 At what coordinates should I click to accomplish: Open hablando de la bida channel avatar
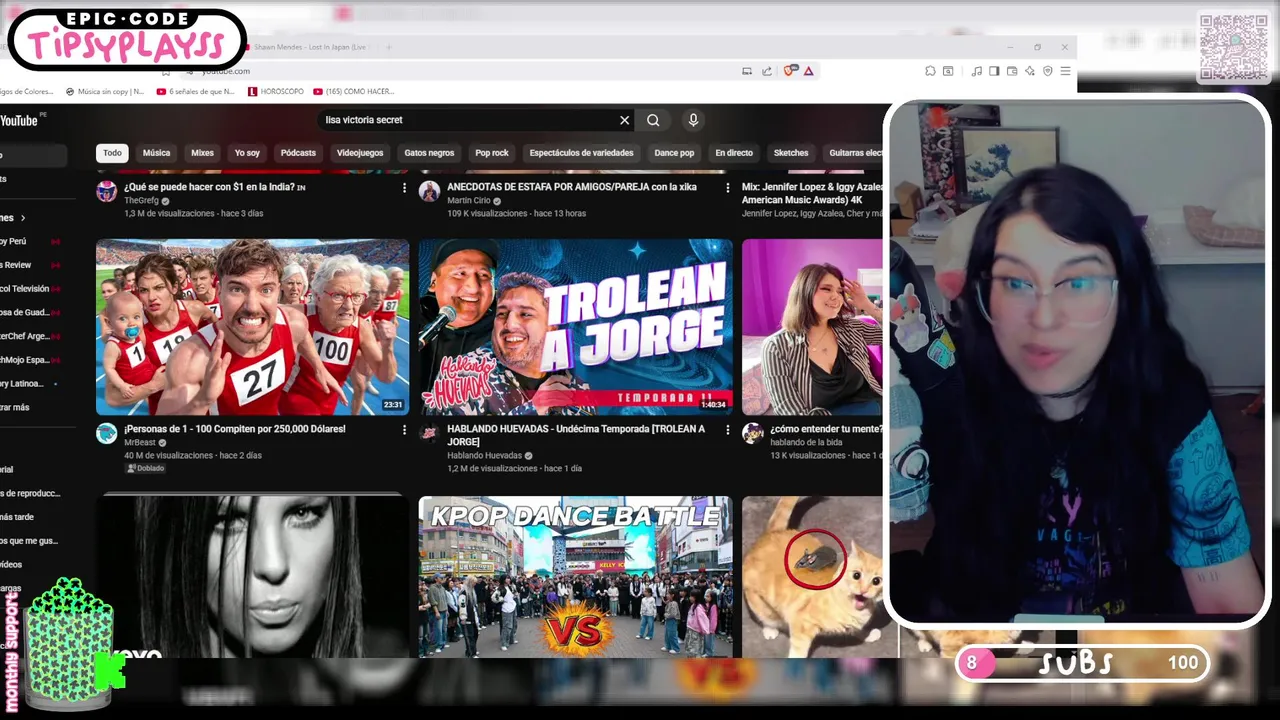click(753, 434)
